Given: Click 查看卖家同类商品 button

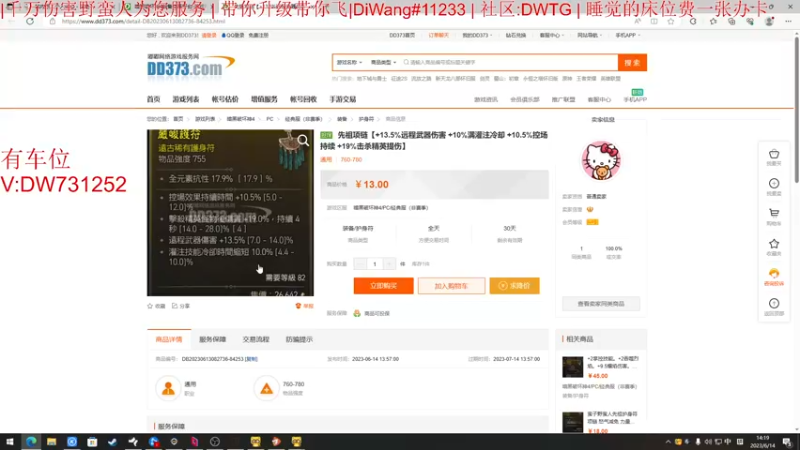Looking at the screenshot, I should [x=601, y=304].
